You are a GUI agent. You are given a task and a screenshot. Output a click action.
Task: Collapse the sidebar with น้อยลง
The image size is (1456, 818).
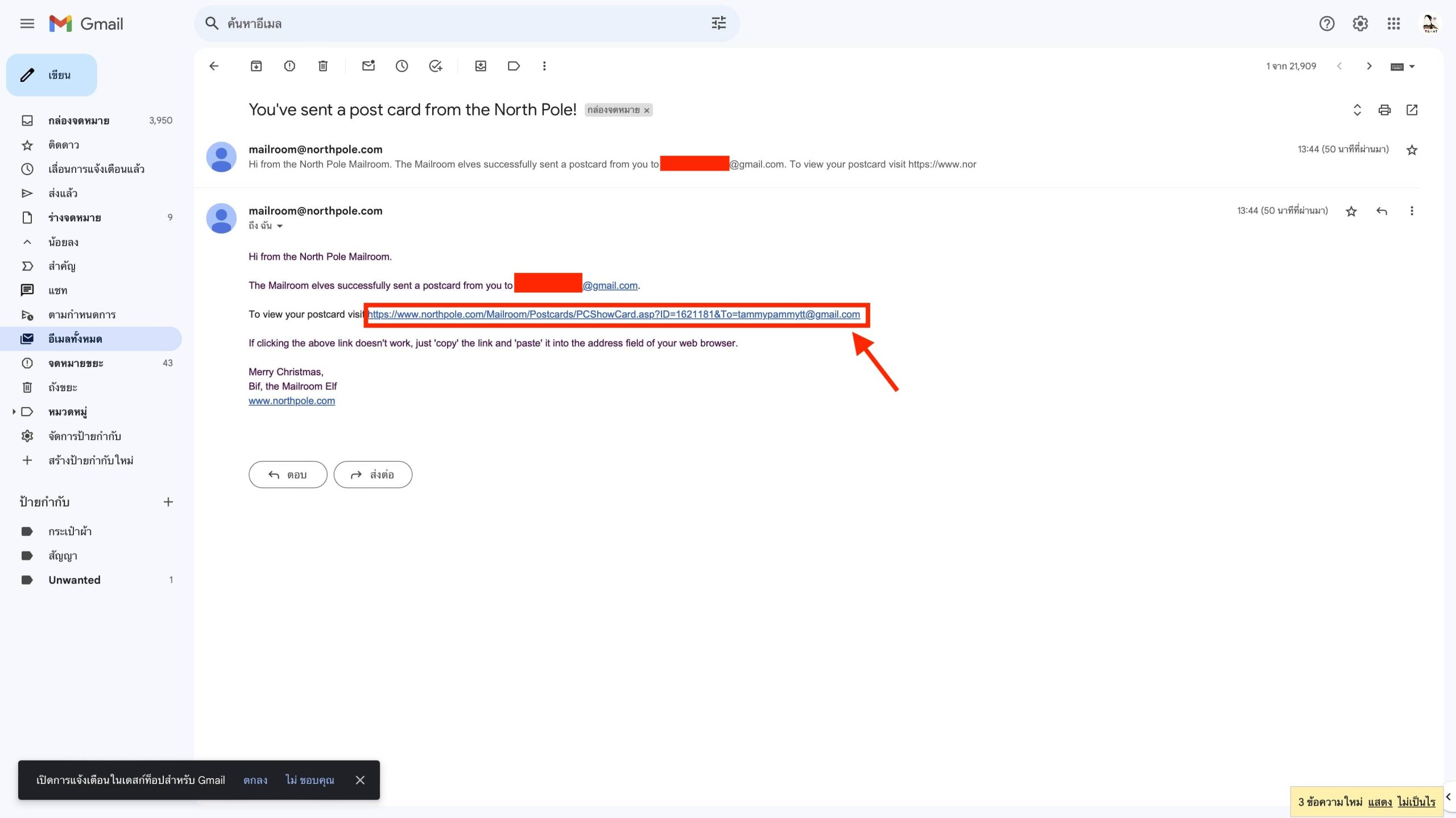click(x=63, y=242)
